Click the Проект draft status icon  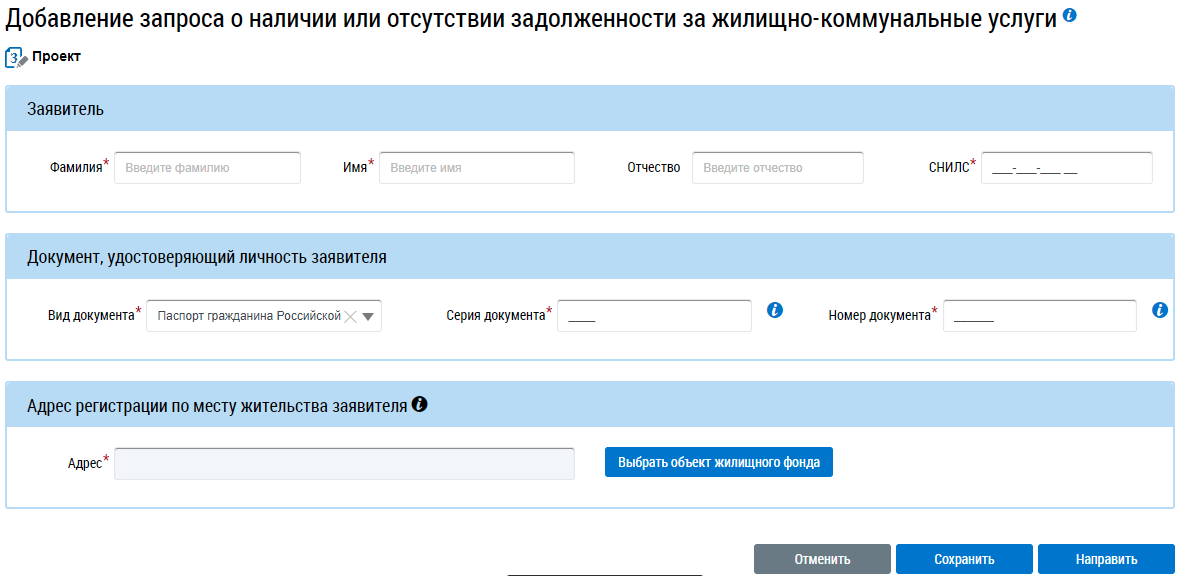click(x=16, y=57)
